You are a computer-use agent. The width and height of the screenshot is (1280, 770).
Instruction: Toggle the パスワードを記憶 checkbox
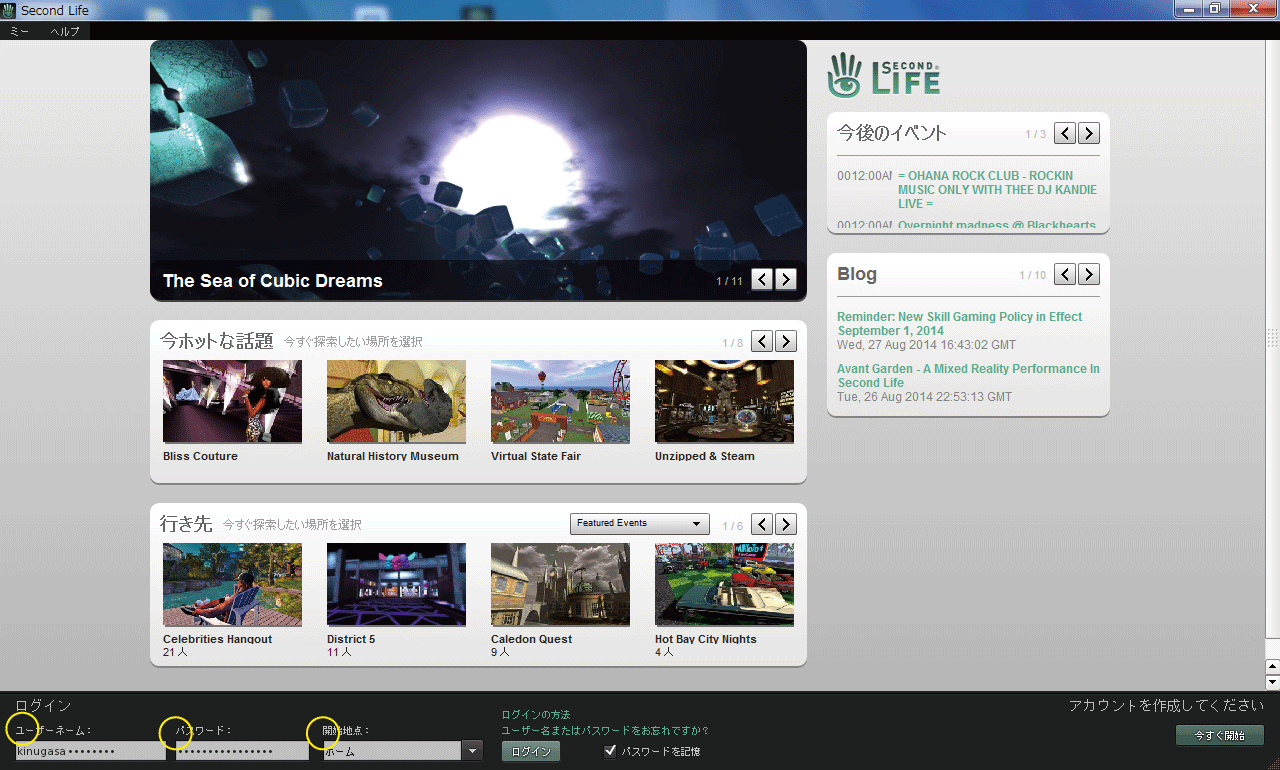610,751
